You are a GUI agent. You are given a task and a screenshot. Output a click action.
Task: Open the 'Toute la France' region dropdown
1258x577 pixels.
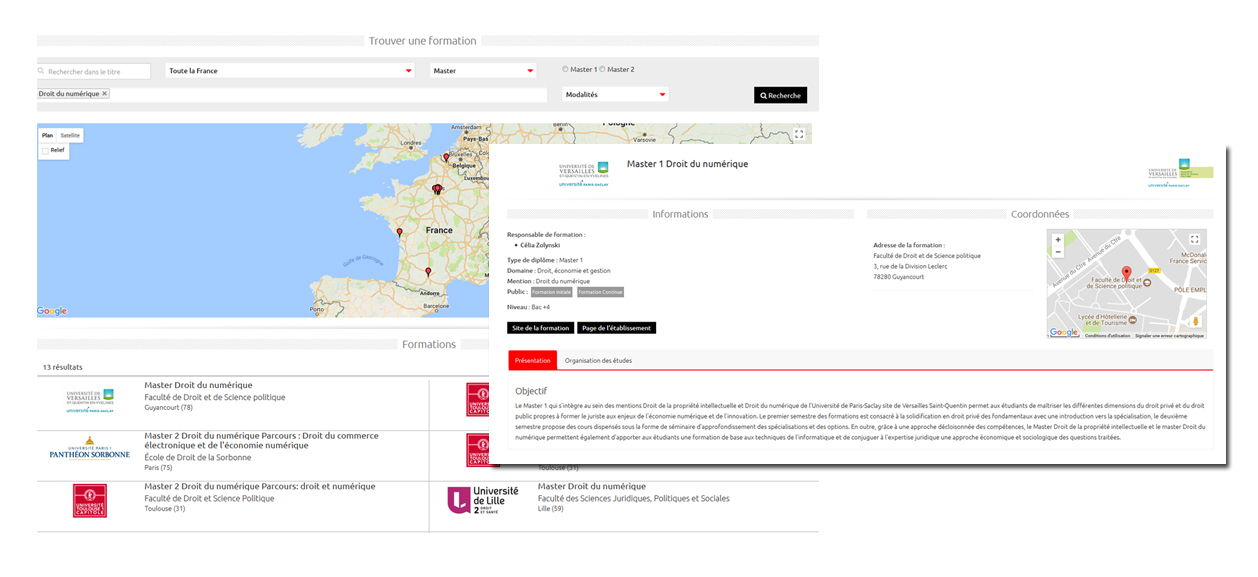pos(290,71)
